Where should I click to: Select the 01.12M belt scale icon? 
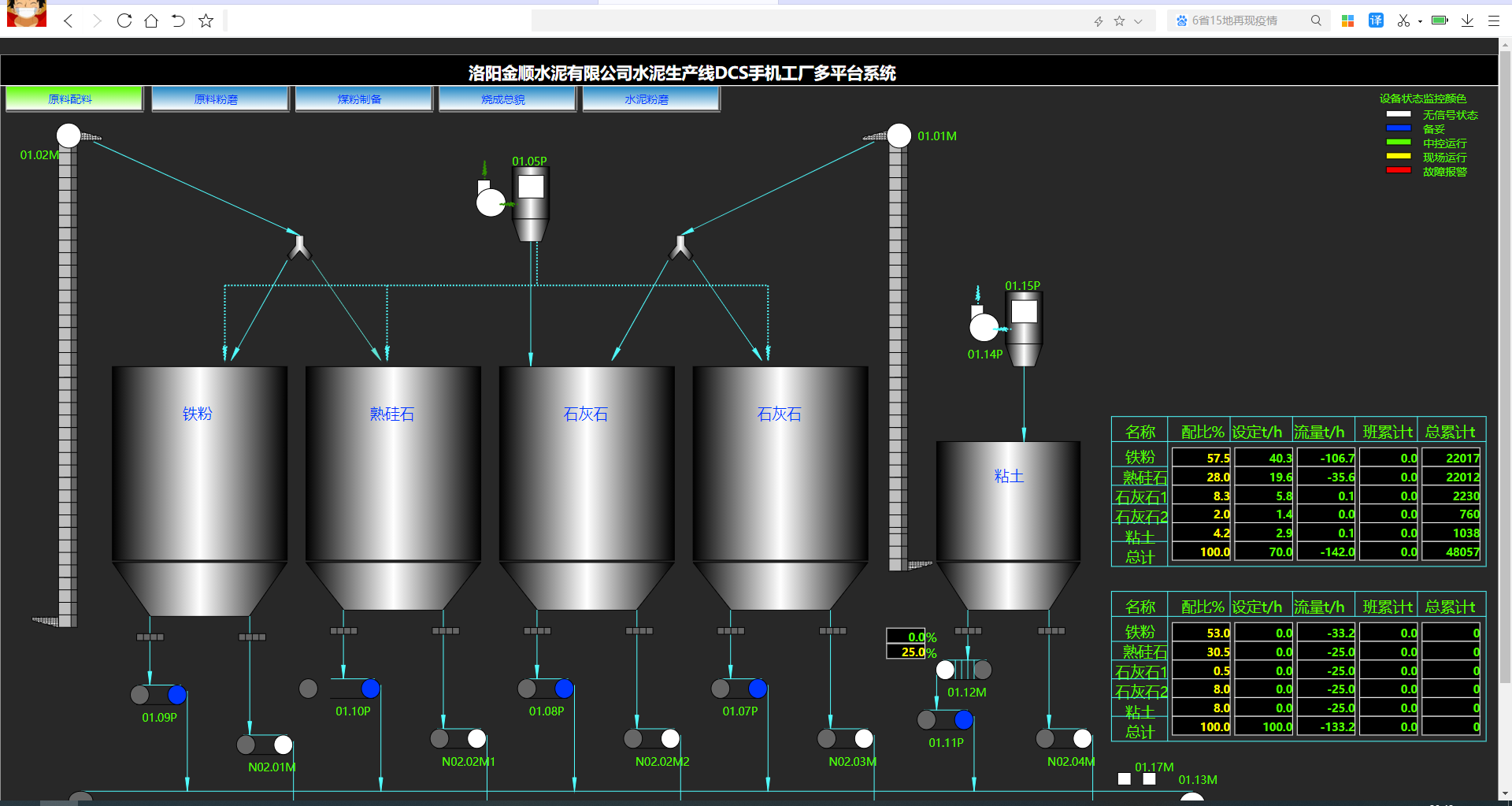[964, 670]
